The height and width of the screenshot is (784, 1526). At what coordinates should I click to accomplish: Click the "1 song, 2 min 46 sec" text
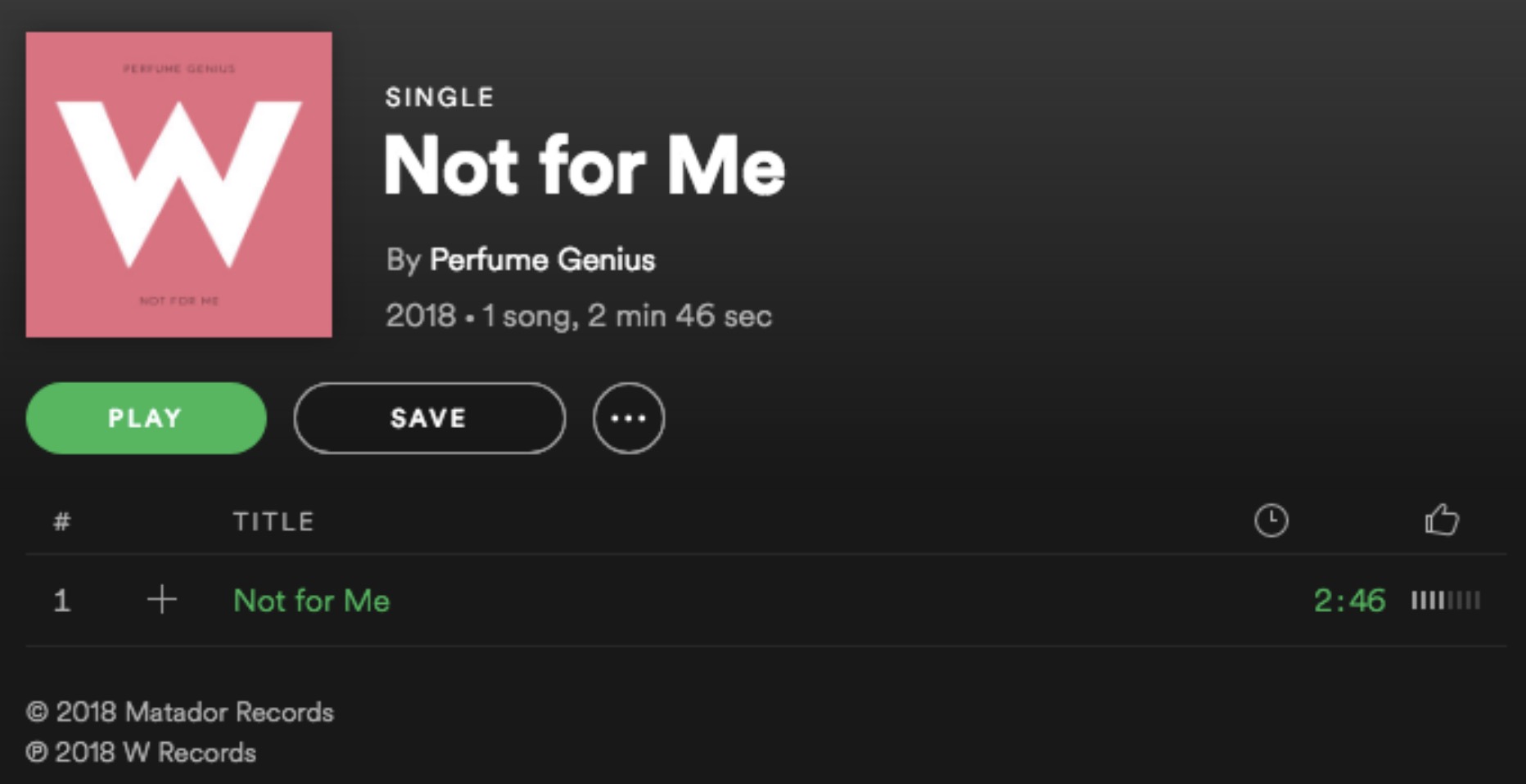[x=627, y=316]
